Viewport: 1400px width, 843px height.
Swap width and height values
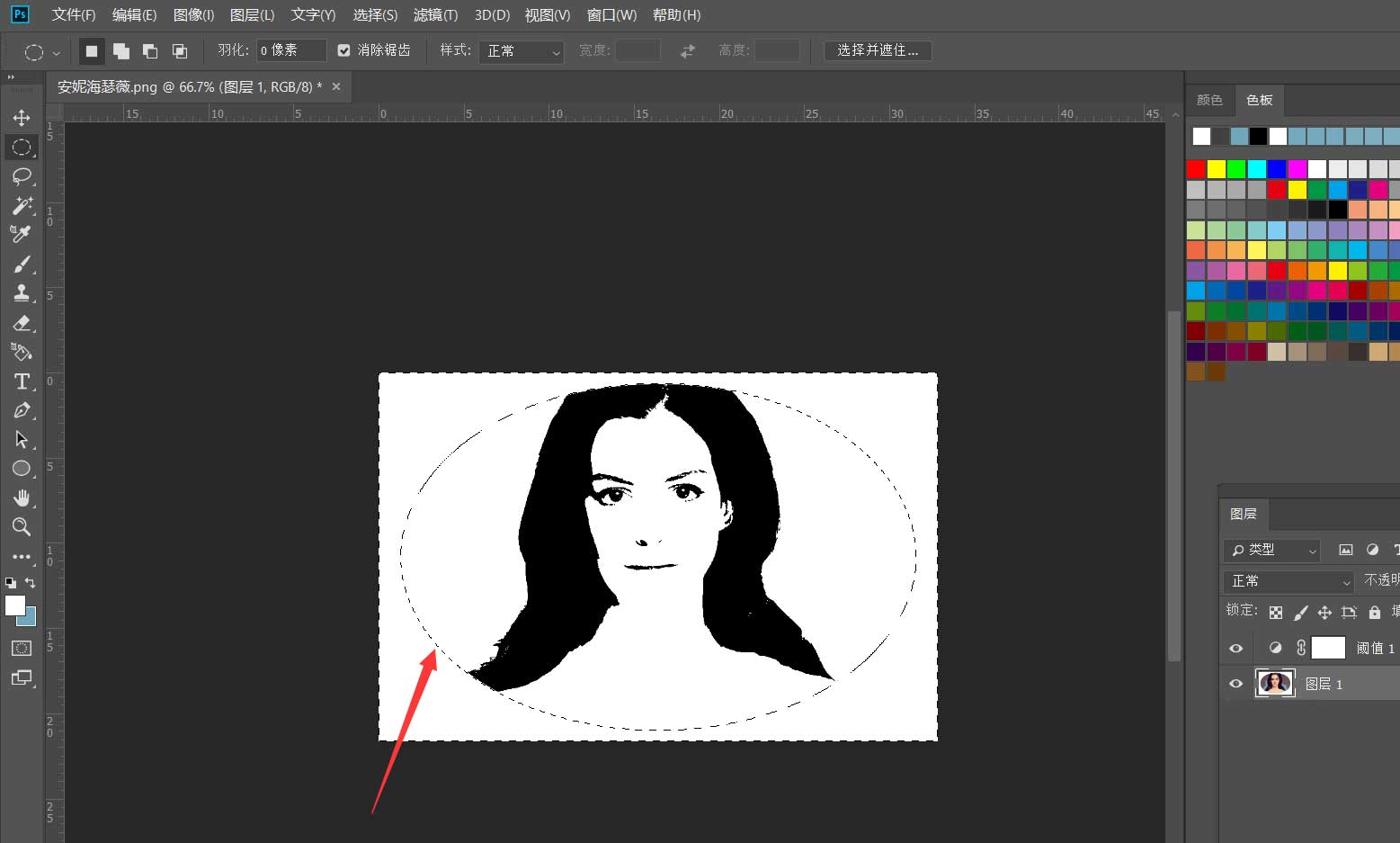(x=688, y=51)
